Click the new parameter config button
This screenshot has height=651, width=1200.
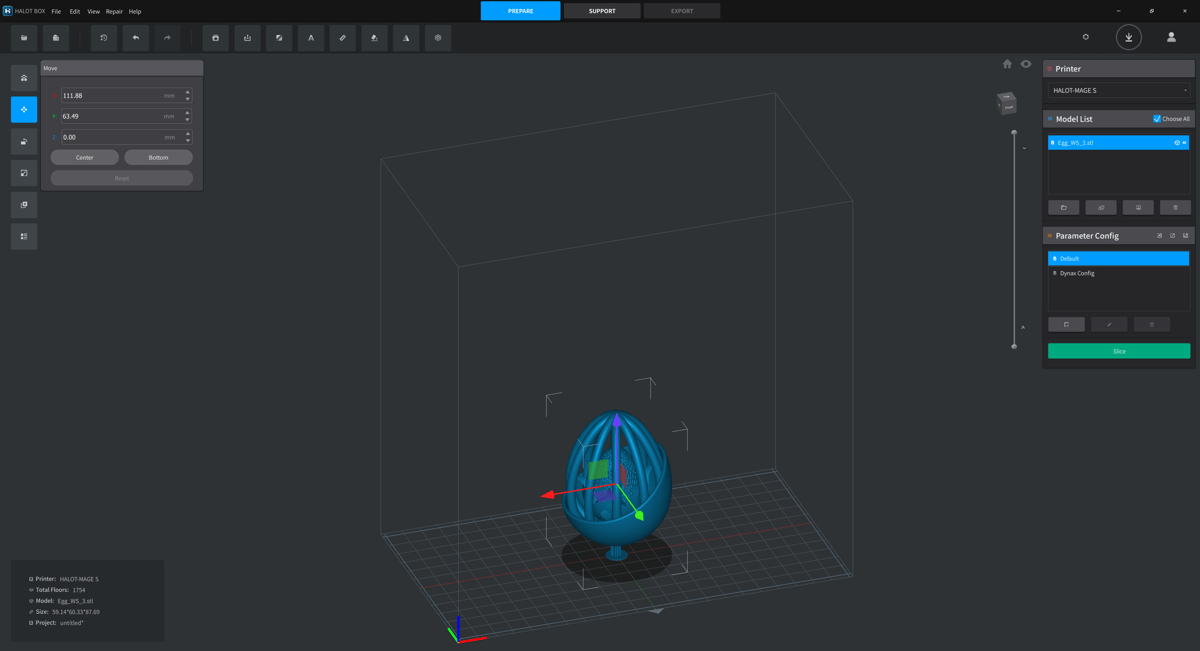point(1066,324)
